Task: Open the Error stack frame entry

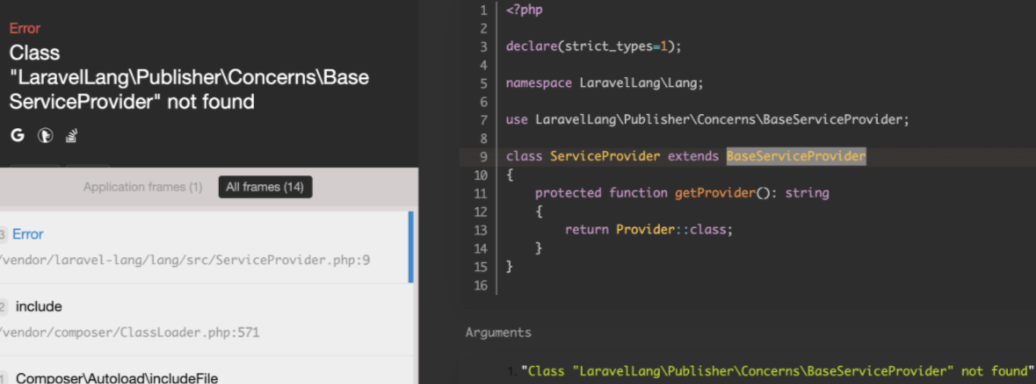Action: [205, 247]
